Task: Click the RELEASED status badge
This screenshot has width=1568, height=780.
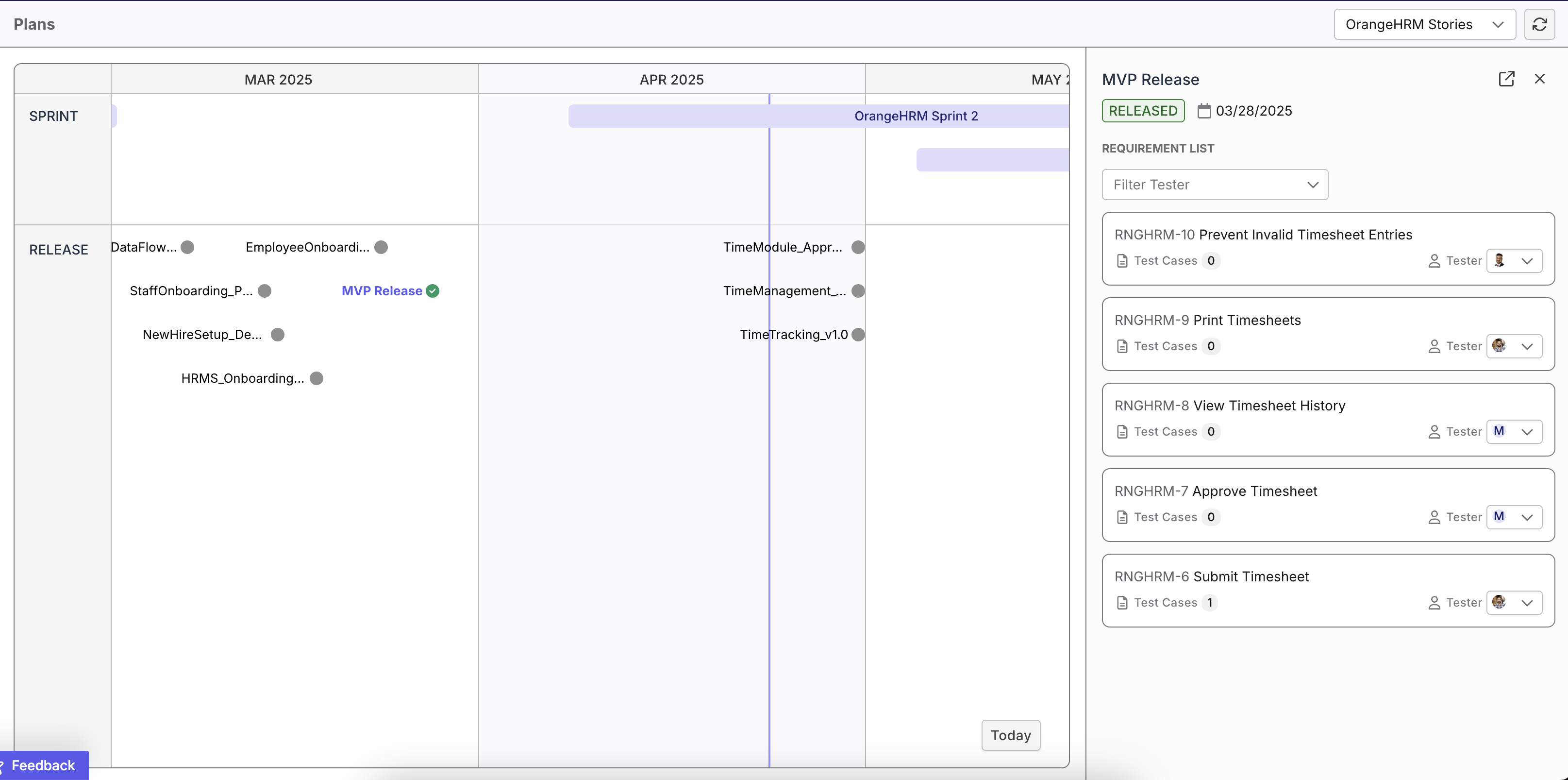Action: click(1143, 110)
